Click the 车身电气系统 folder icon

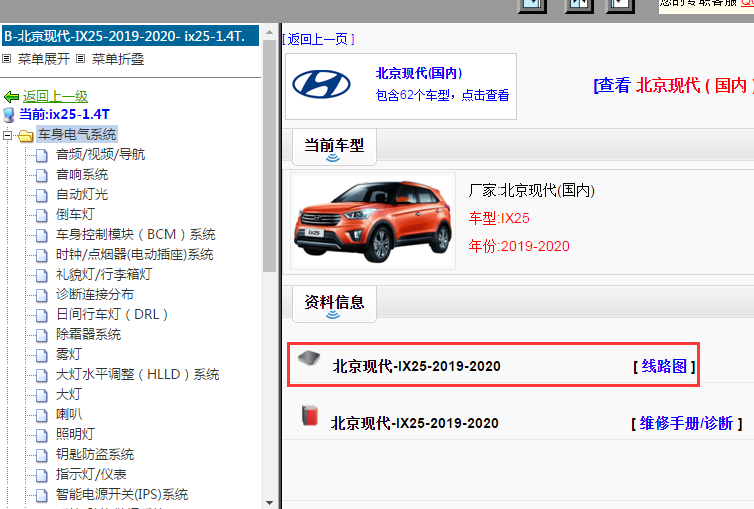coord(25,136)
